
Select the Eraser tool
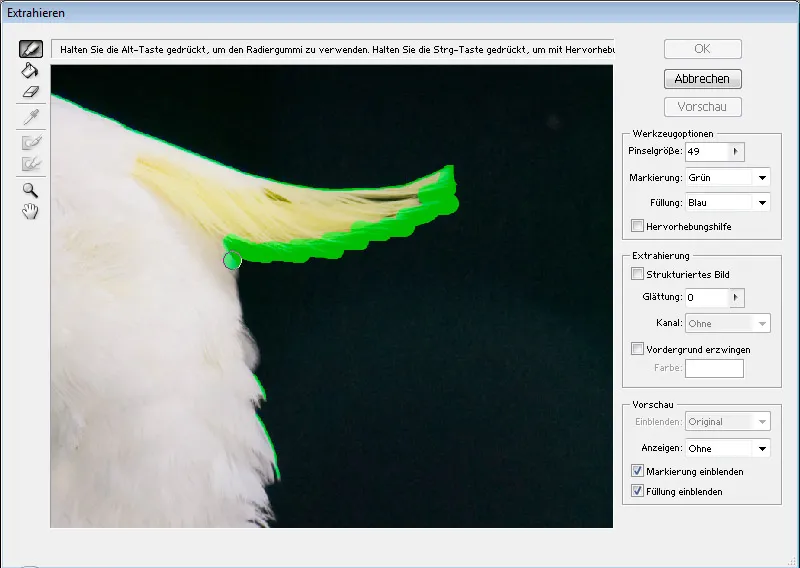pos(31,92)
